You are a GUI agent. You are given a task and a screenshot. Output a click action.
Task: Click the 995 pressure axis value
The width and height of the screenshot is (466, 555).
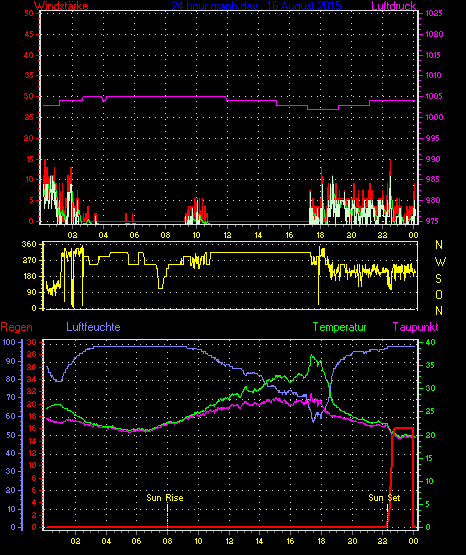pyautogui.click(x=433, y=138)
